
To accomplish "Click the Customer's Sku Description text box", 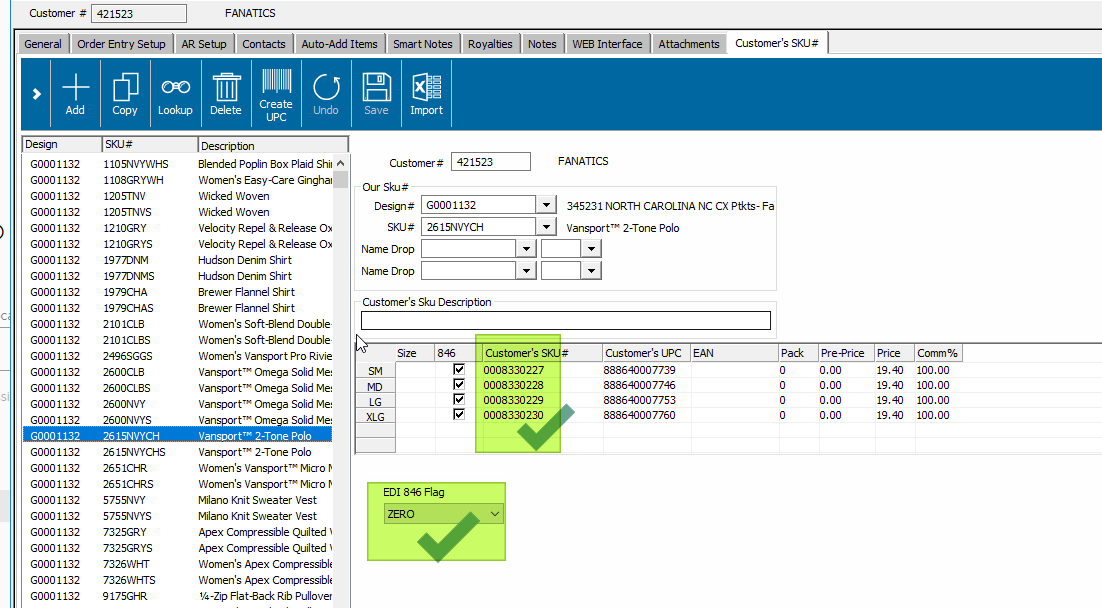I will tap(566, 321).
